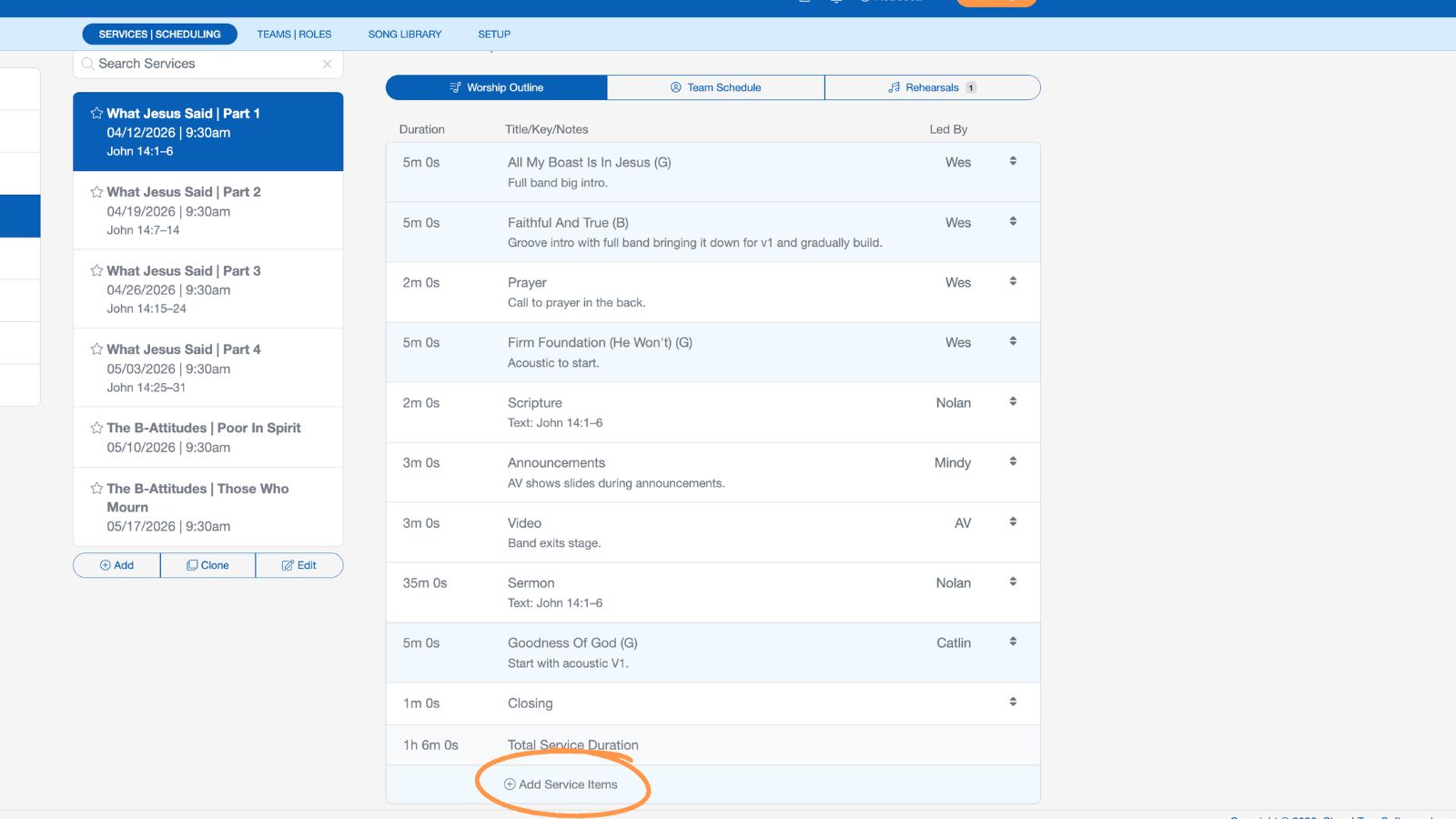Favorite The B-Attitudes Poor In Spirit service

96,428
